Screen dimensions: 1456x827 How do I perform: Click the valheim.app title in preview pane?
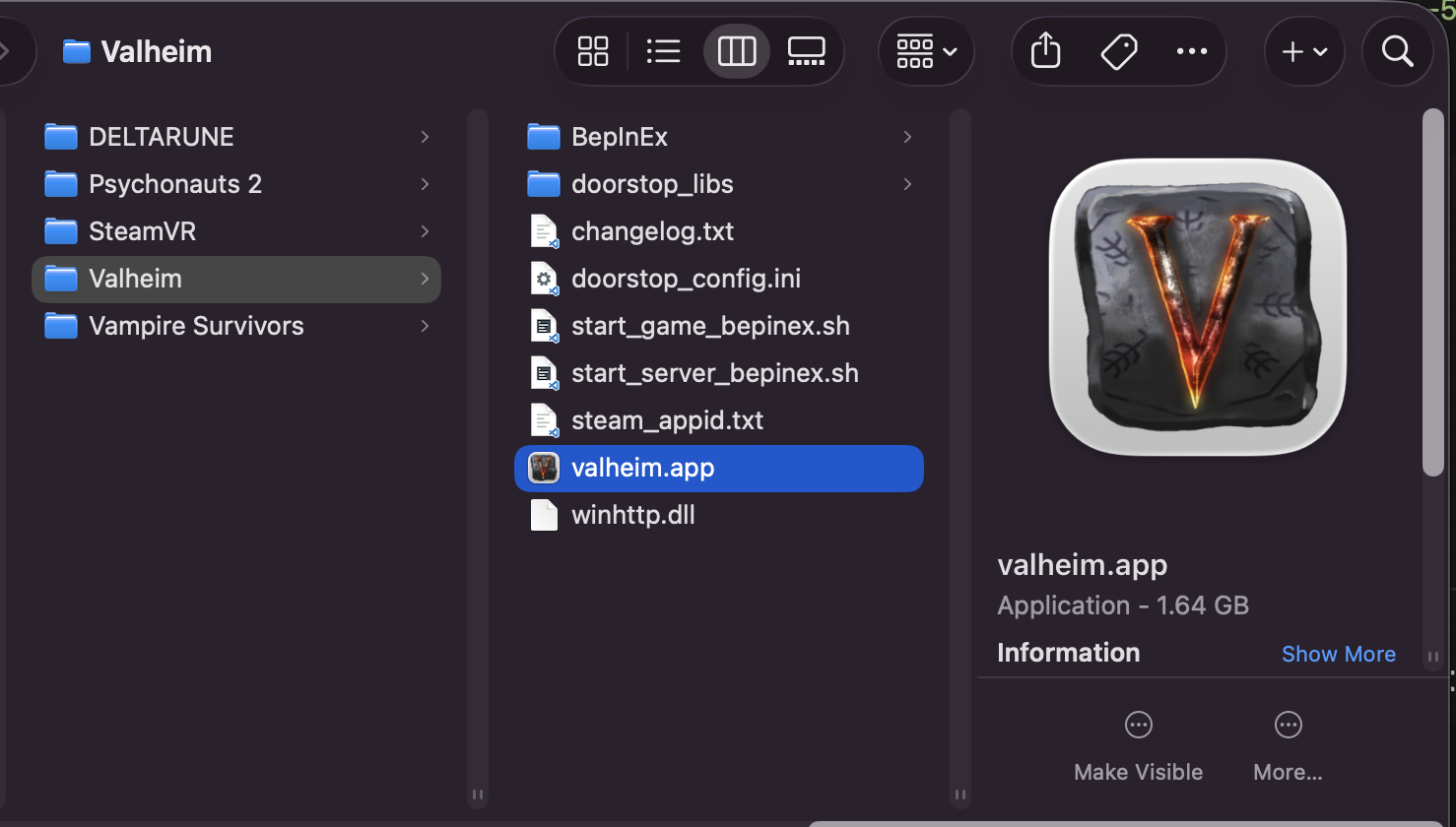point(1083,565)
